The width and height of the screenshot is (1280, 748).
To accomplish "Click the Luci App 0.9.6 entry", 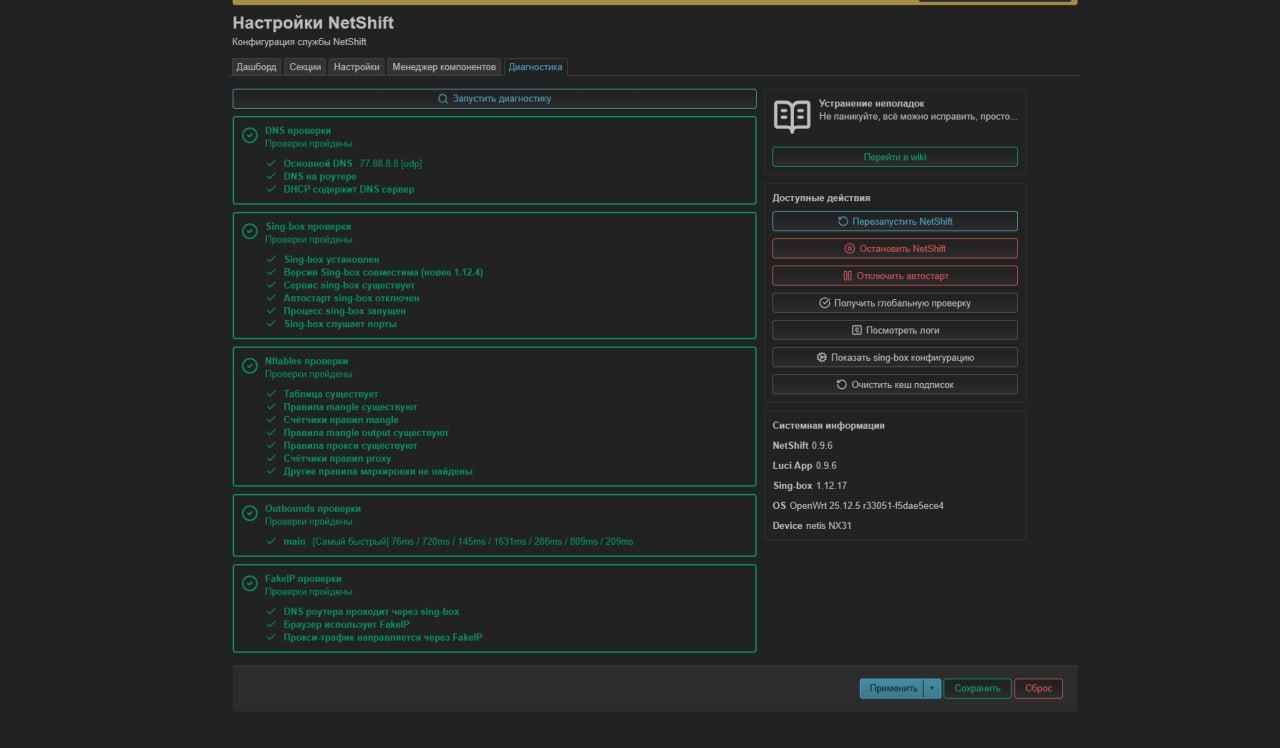I will [805, 465].
